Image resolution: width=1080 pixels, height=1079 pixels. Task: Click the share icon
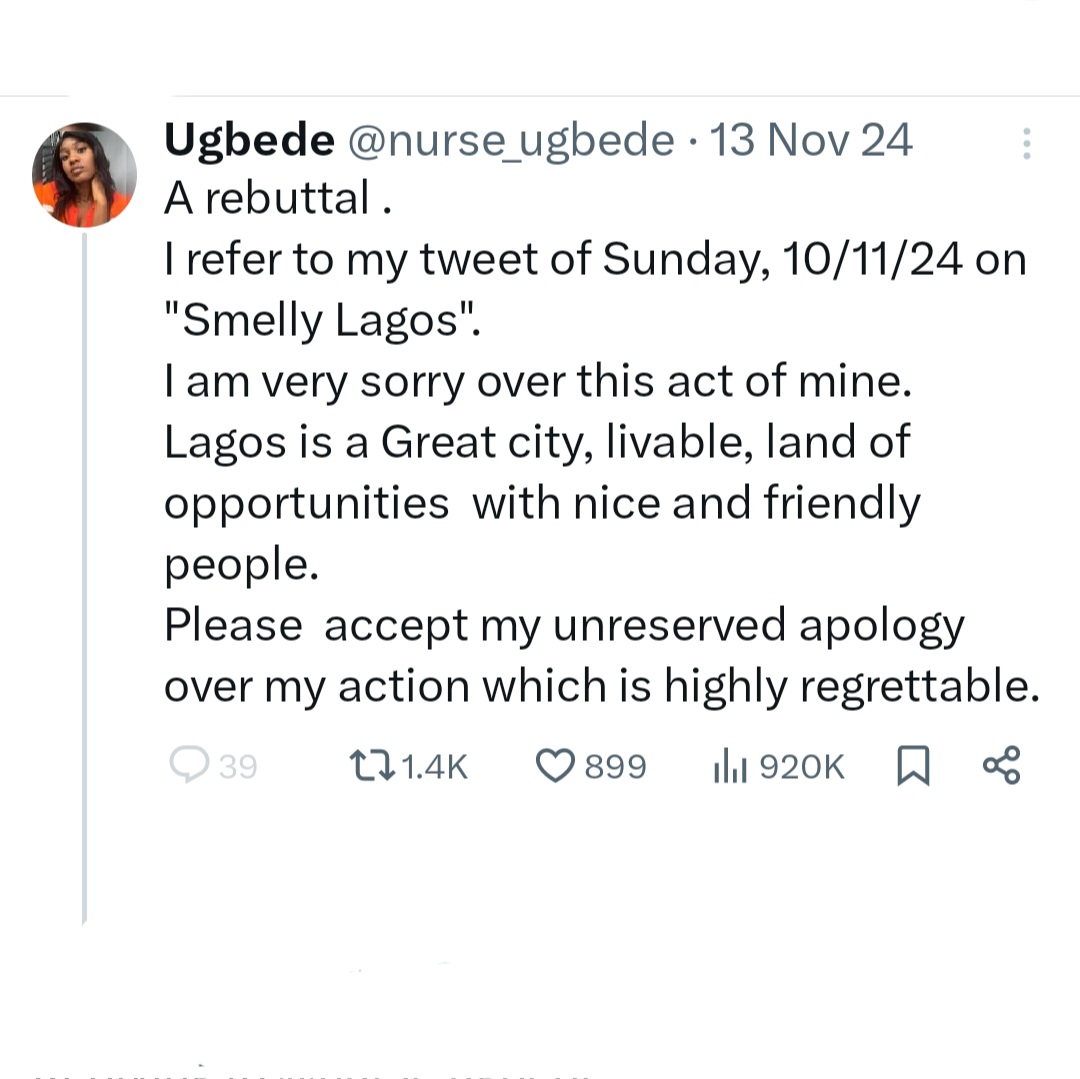tap(1001, 765)
